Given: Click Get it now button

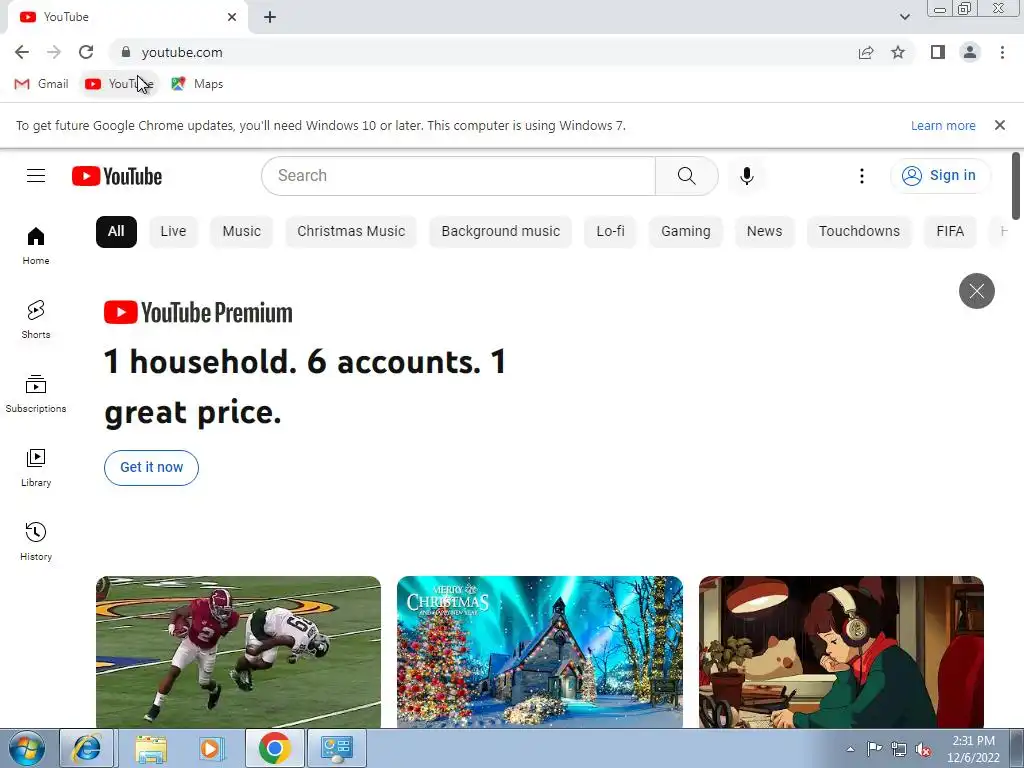Looking at the screenshot, I should click(152, 468).
